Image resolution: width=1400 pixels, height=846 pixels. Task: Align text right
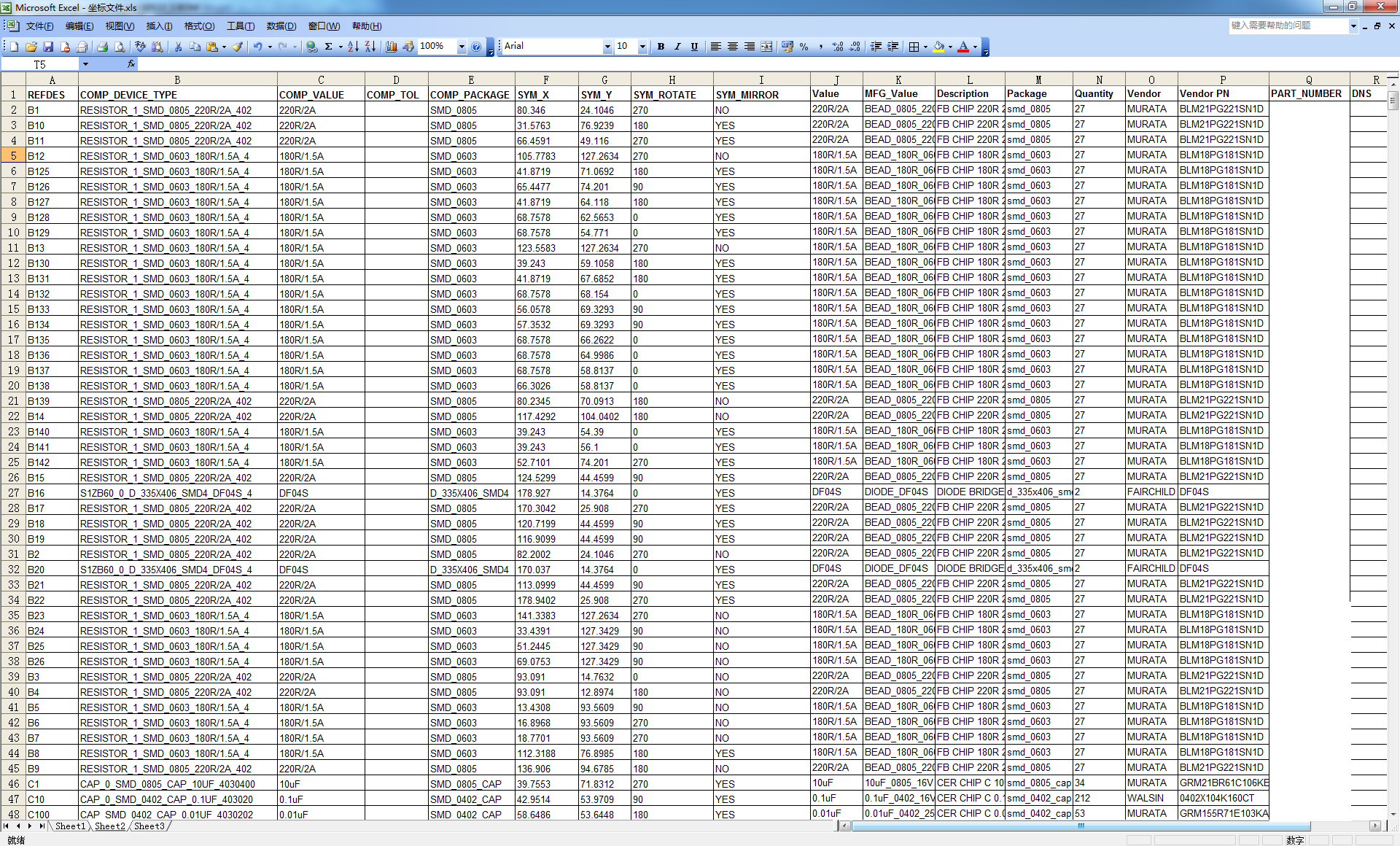(750, 47)
